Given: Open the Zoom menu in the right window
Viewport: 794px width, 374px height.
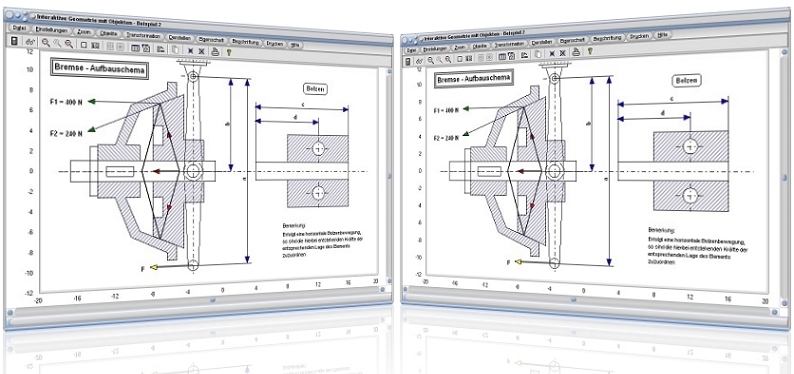Looking at the screenshot, I should [460, 48].
